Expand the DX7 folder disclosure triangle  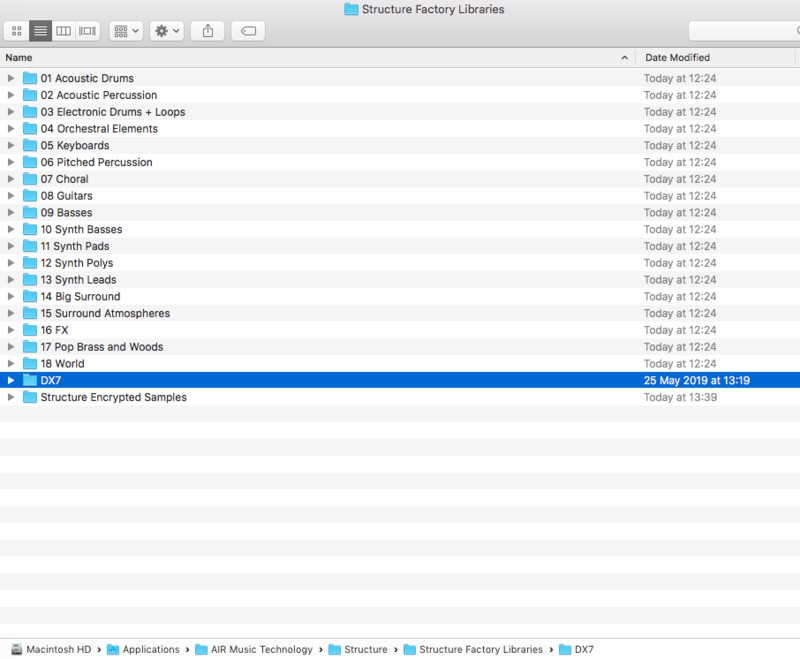pos(11,380)
